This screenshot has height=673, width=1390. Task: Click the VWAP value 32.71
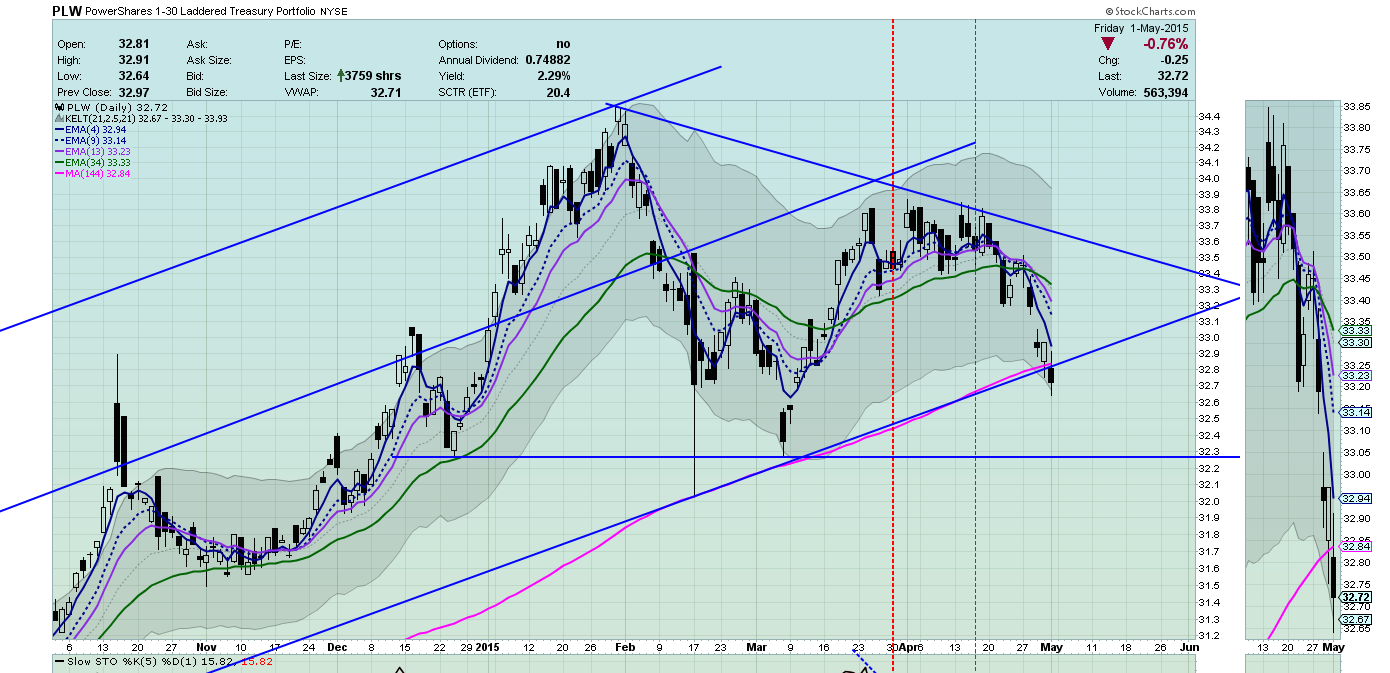tap(386, 92)
